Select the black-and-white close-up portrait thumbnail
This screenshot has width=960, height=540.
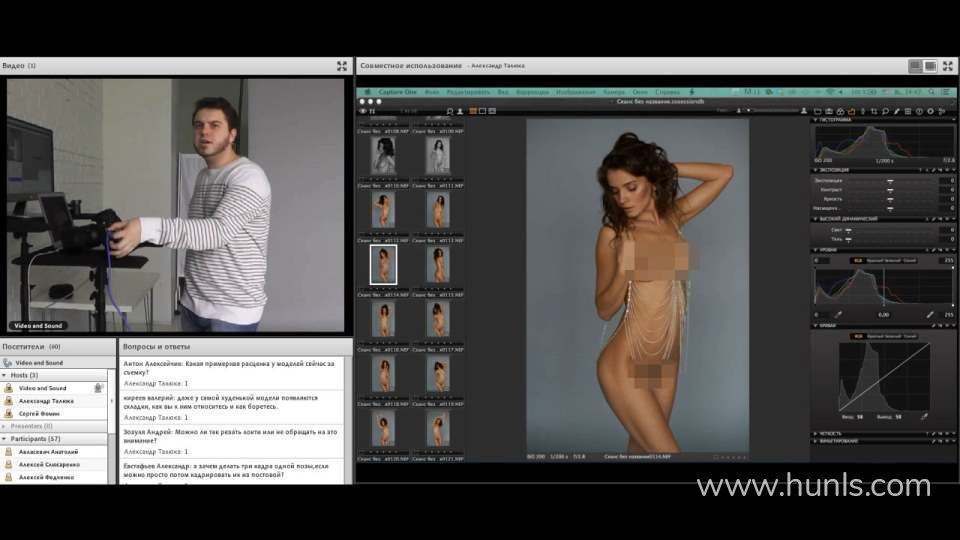point(383,155)
